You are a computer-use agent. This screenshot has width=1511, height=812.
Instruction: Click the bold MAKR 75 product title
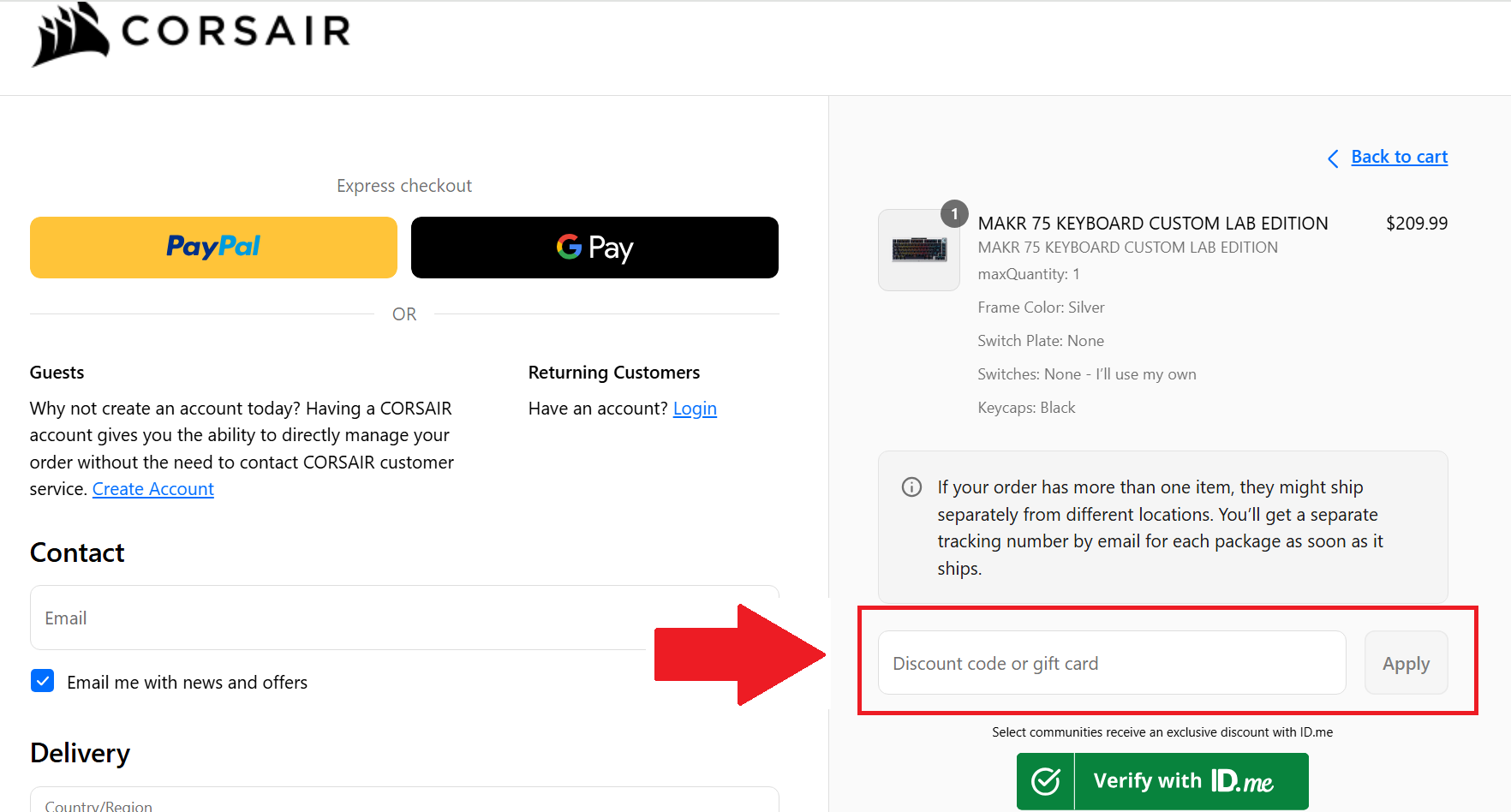1153,224
